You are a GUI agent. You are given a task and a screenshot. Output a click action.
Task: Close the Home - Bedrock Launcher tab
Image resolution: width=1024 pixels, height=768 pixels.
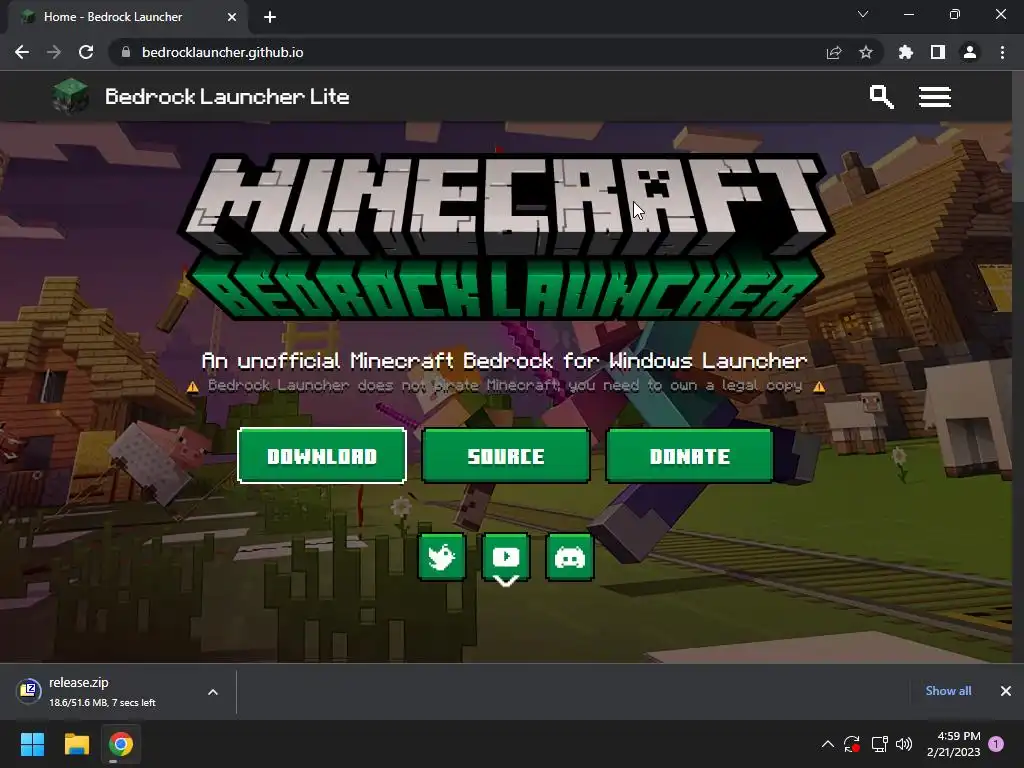tap(232, 17)
